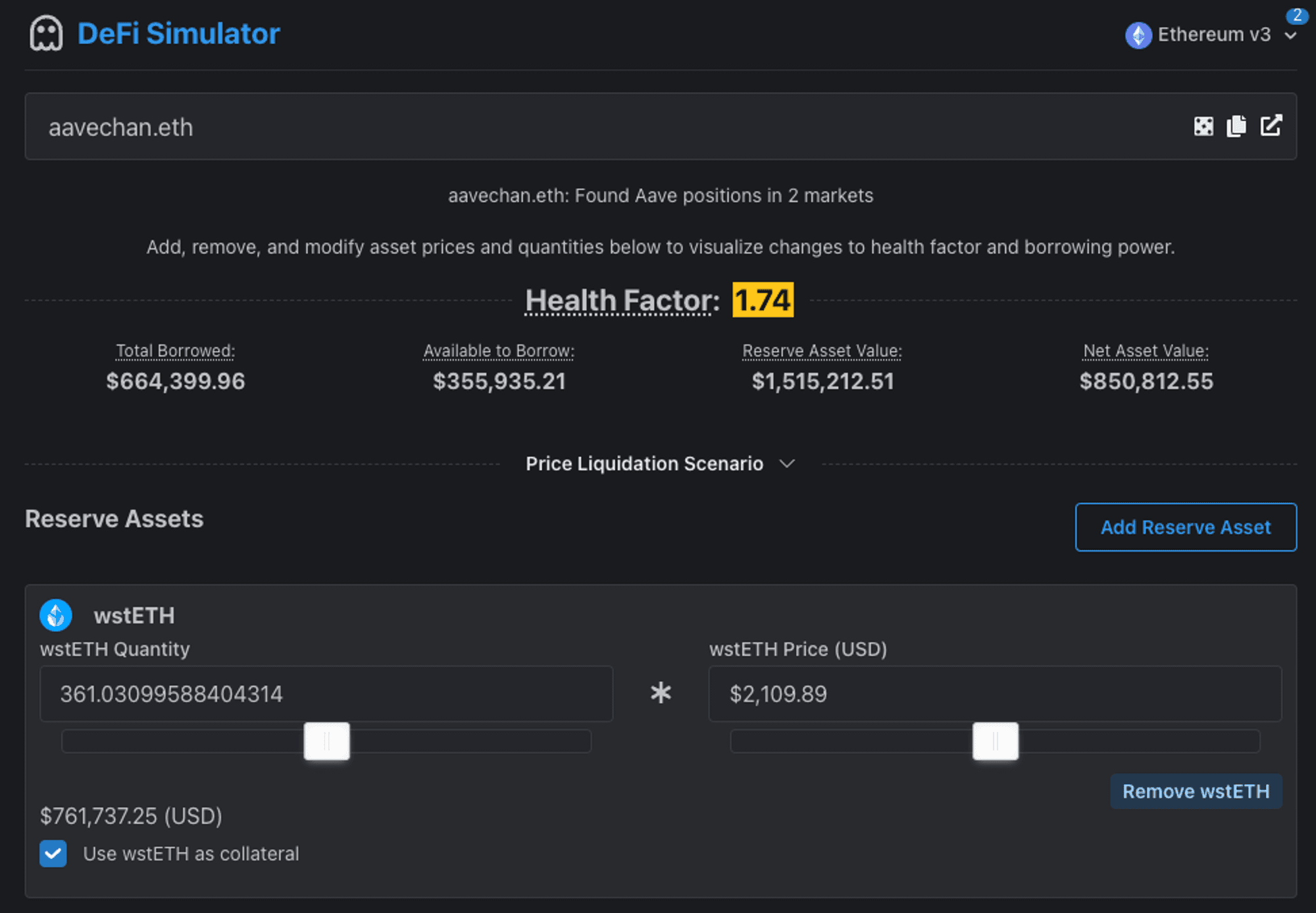Click the dice random address icon
This screenshot has height=913, width=1316.
click(x=1203, y=126)
